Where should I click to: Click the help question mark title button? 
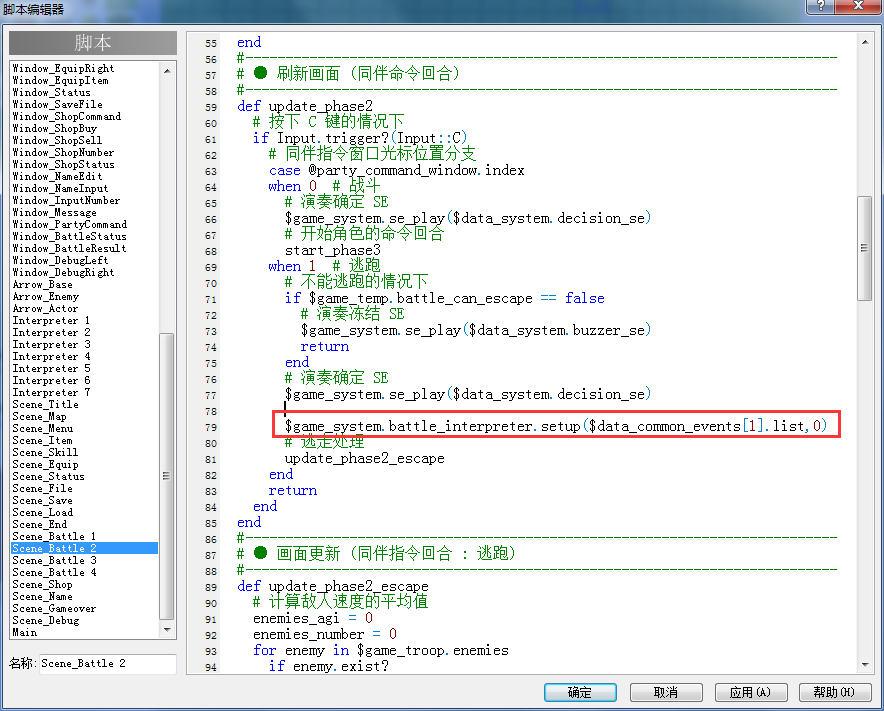click(820, 6)
